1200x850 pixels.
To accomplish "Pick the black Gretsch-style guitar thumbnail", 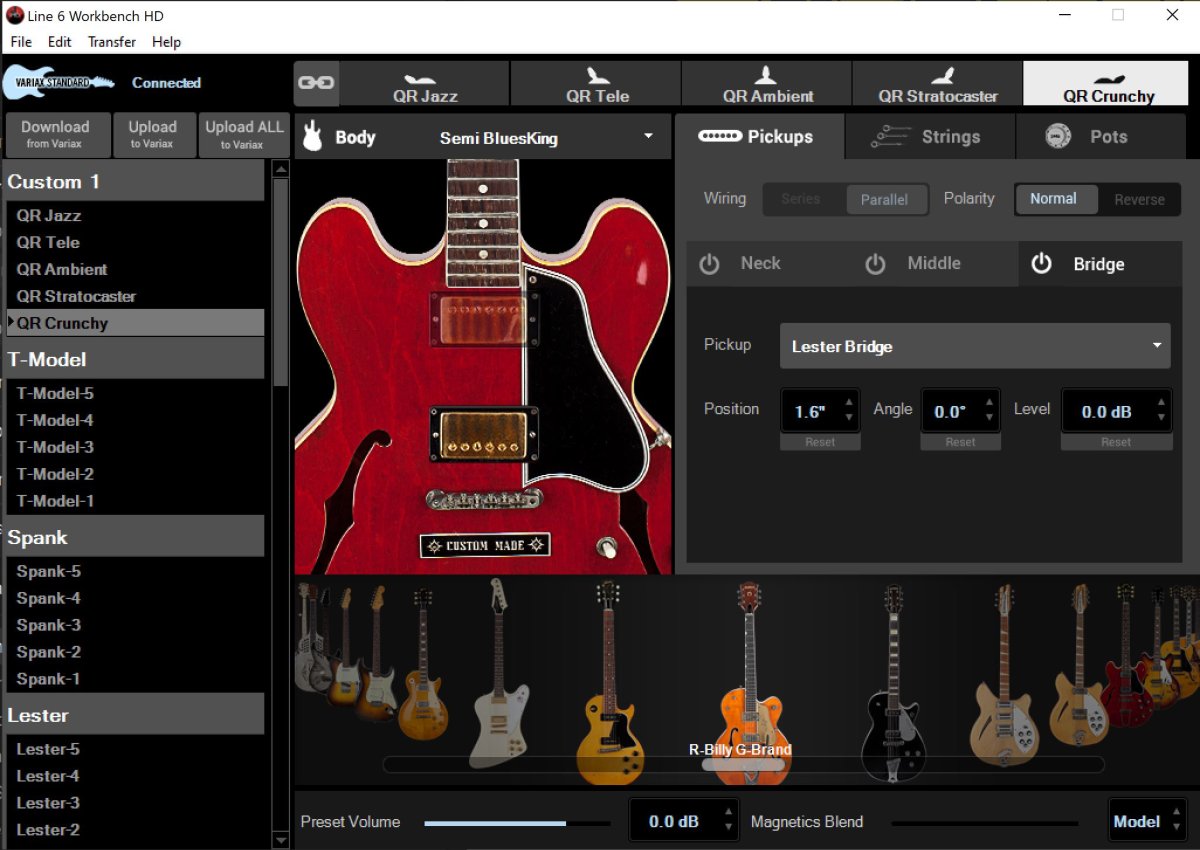I will click(x=893, y=682).
